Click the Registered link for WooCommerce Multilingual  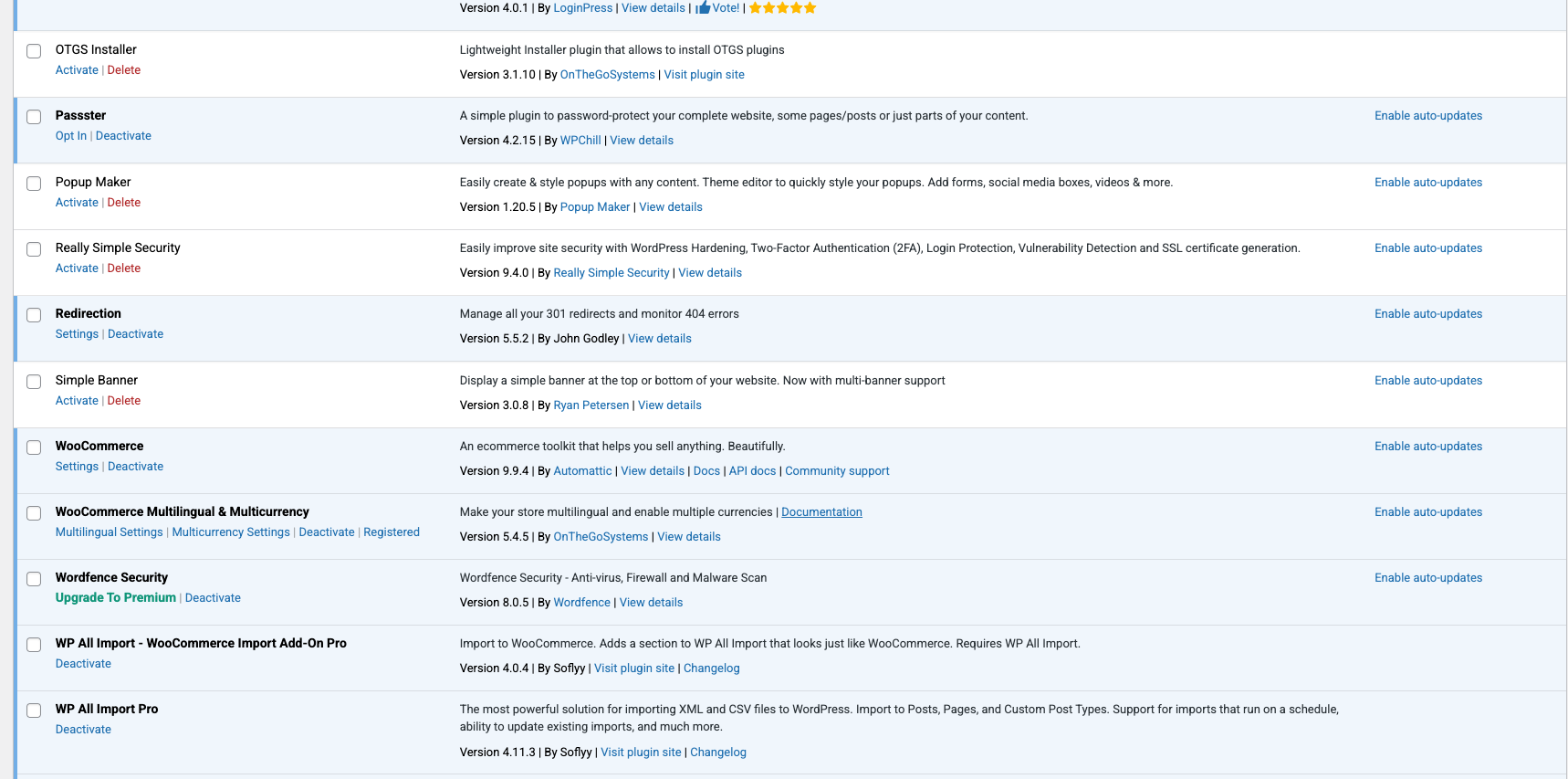tap(392, 532)
